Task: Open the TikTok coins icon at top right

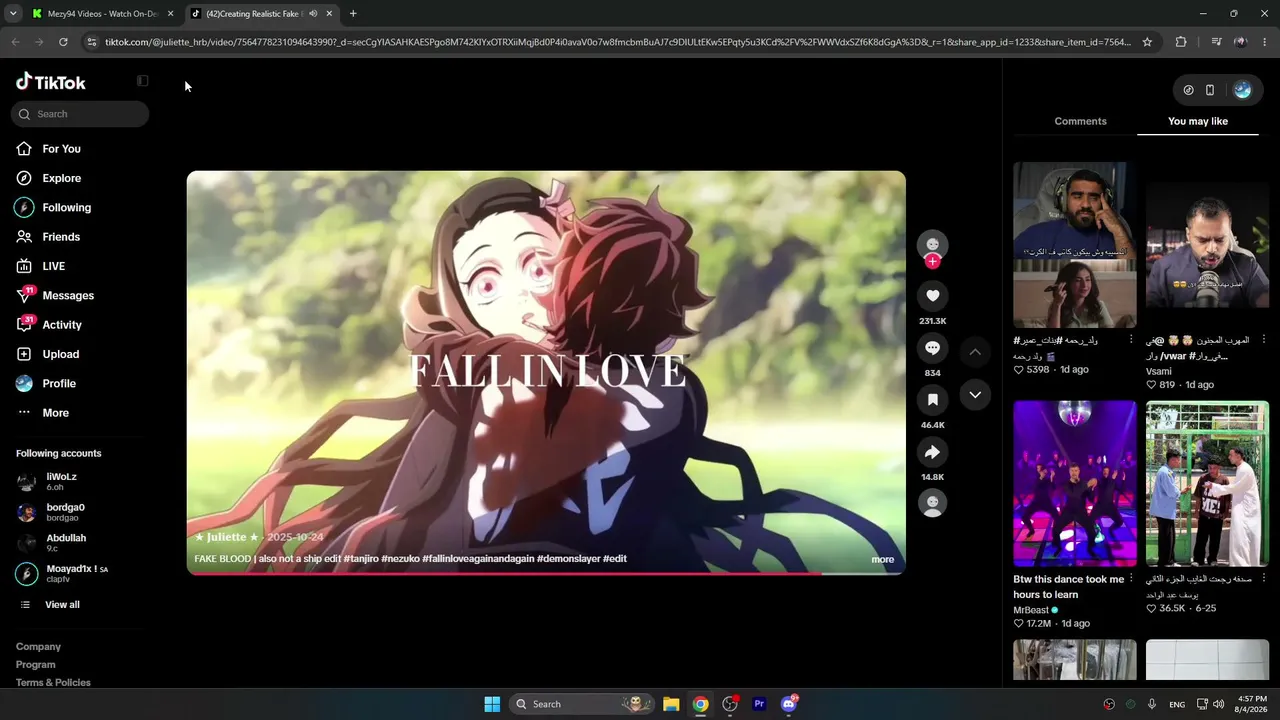Action: click(1188, 90)
